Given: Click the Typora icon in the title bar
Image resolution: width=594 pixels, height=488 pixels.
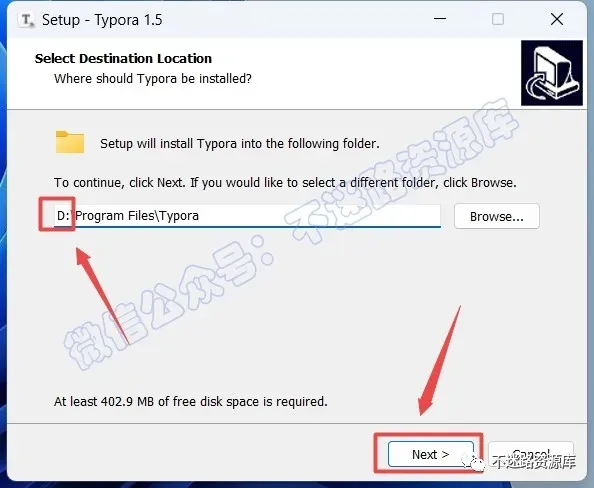Looking at the screenshot, I should (27, 20).
